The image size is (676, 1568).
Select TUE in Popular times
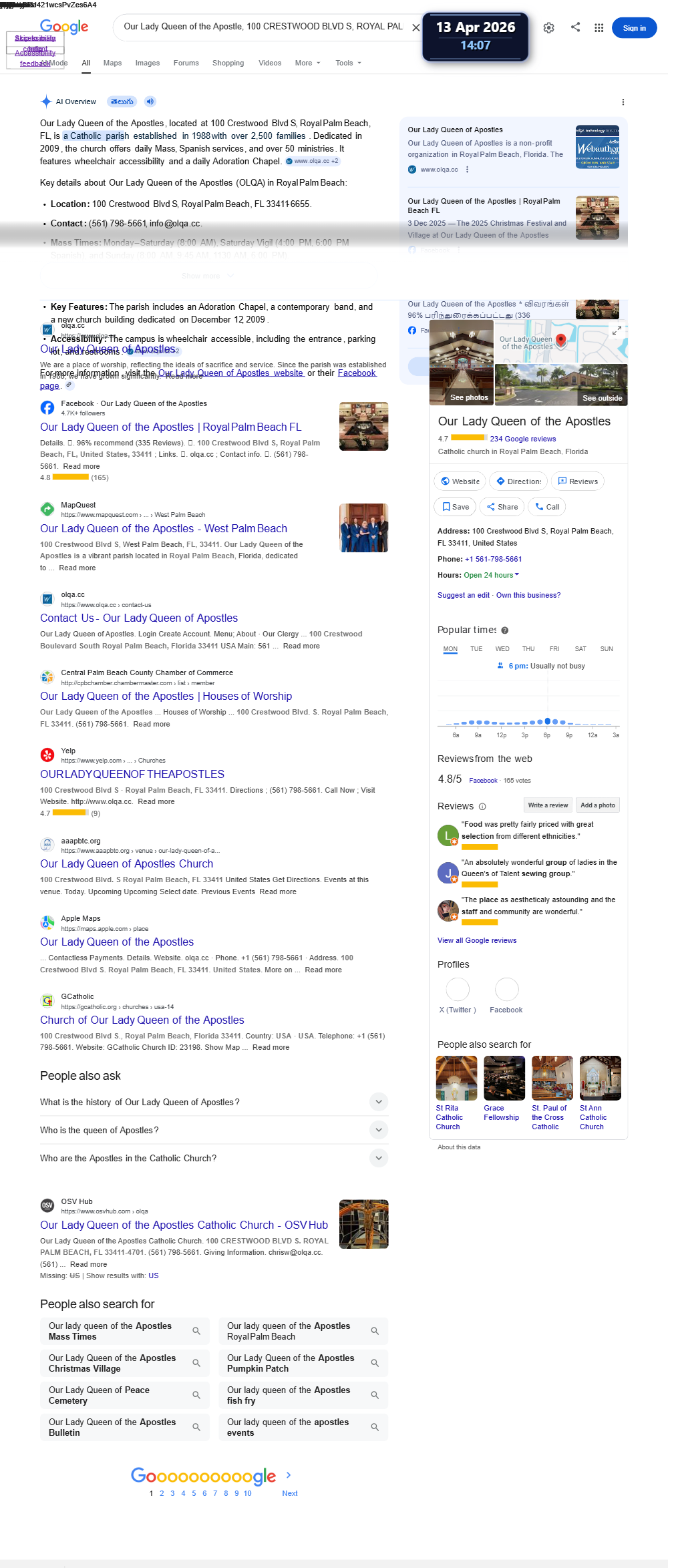coord(476,649)
